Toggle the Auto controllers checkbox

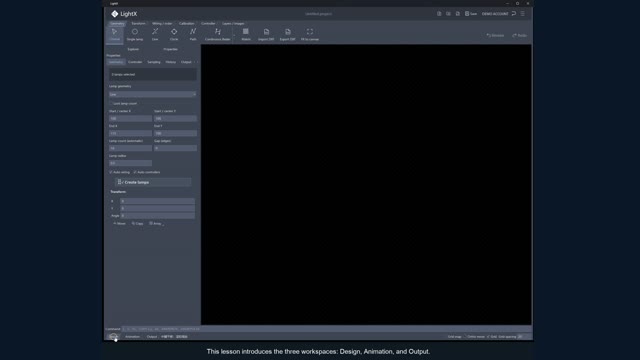point(135,172)
